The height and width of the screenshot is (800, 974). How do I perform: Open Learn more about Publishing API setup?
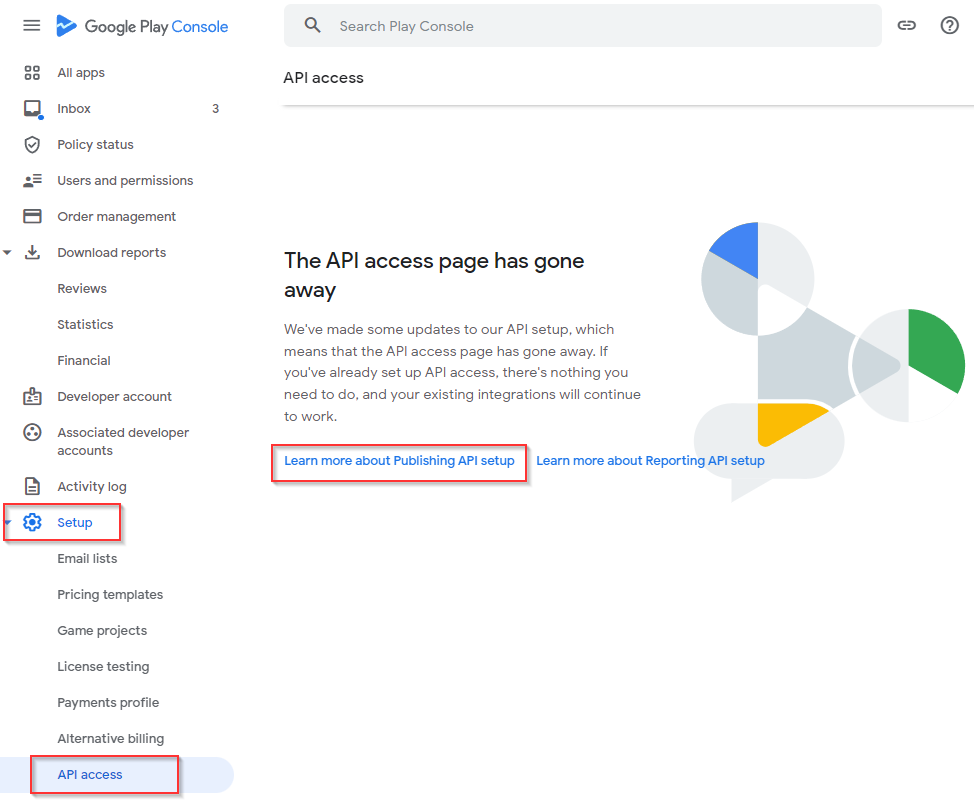click(399, 462)
